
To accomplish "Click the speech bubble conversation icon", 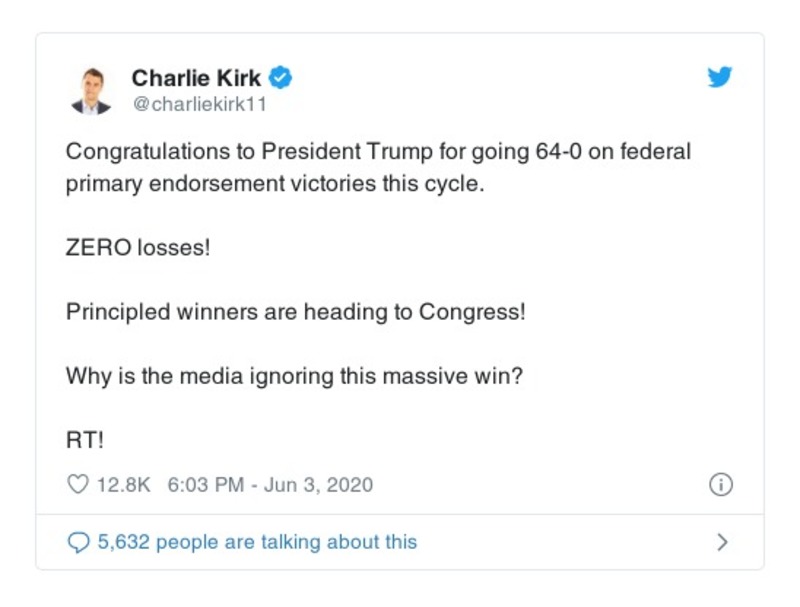I will [76, 540].
